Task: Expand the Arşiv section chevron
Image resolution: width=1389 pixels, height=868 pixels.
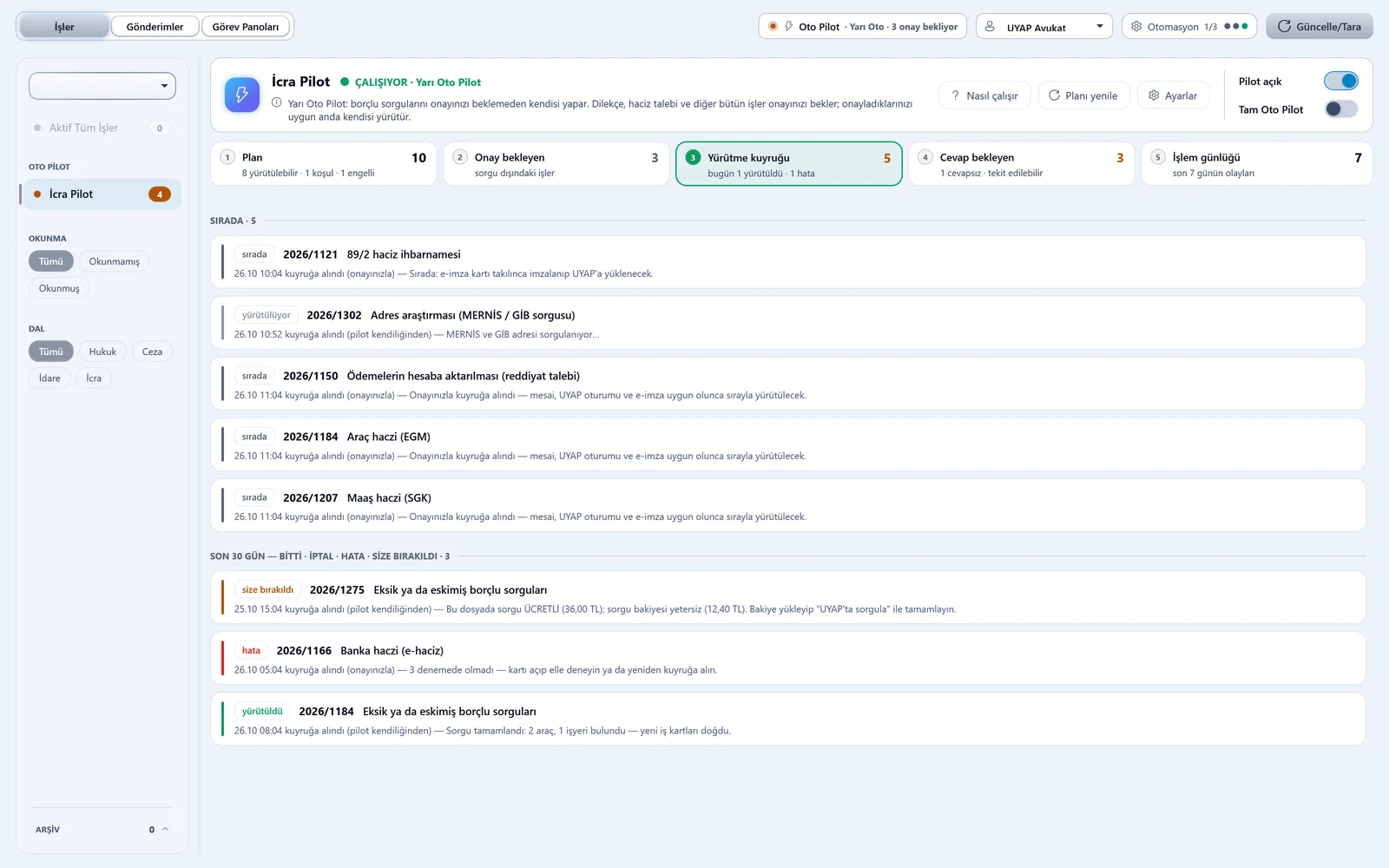Action: pyautogui.click(x=165, y=830)
